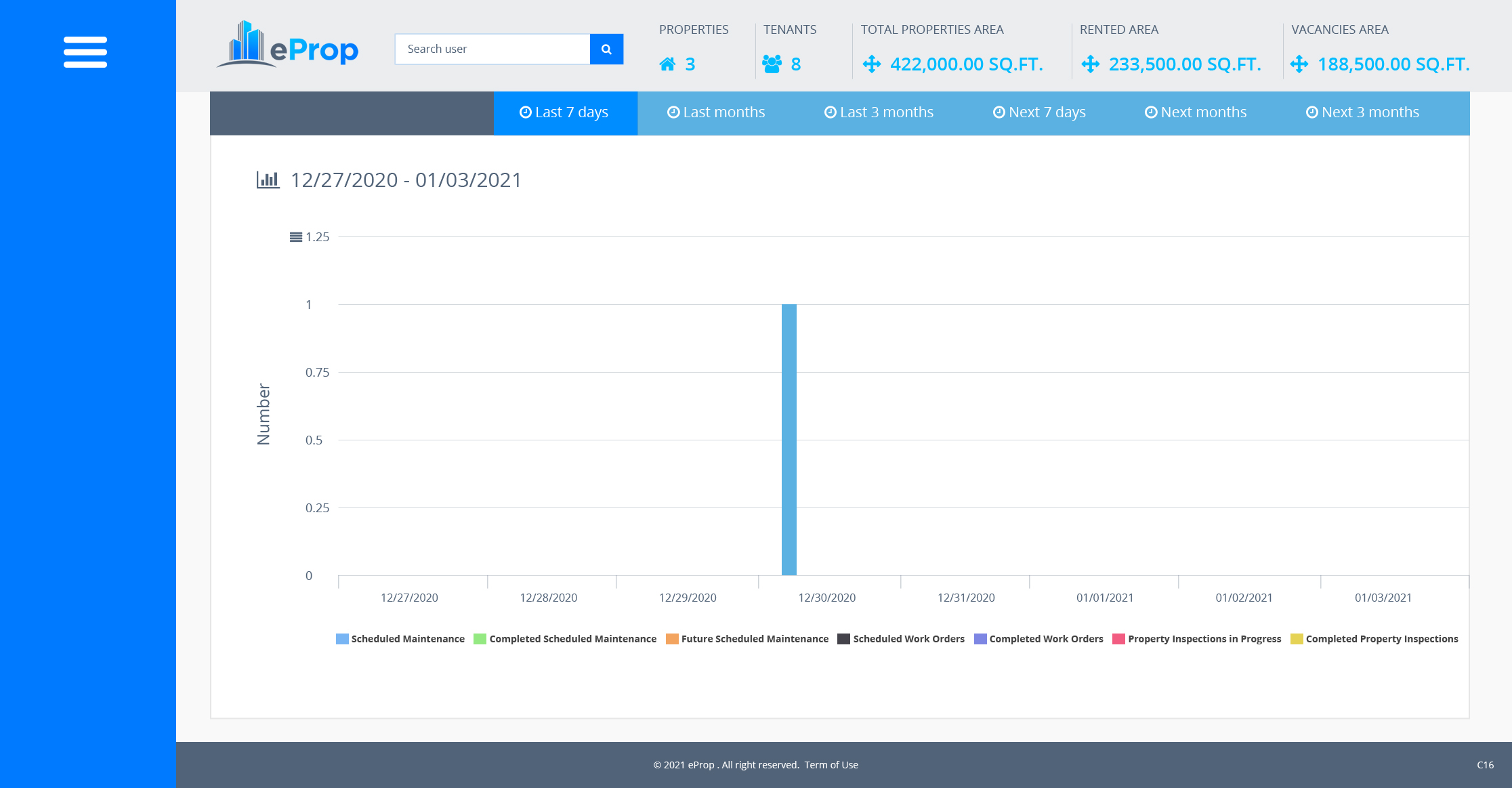
Task: Open the Term of Use link
Action: 831,765
